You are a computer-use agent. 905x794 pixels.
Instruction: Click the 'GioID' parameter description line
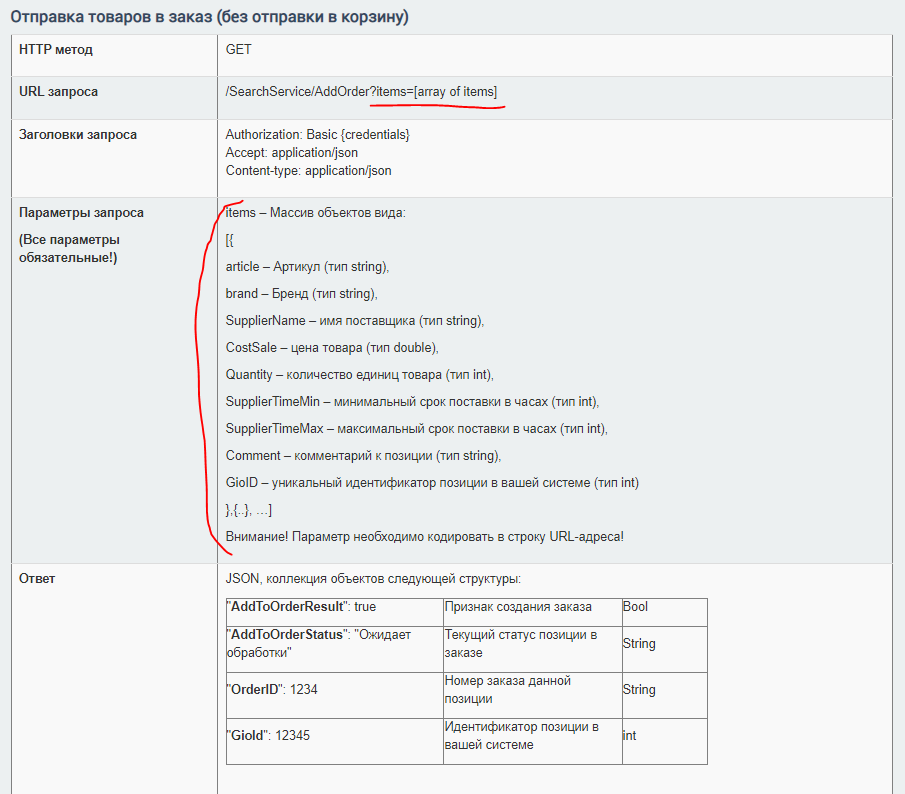click(432, 482)
